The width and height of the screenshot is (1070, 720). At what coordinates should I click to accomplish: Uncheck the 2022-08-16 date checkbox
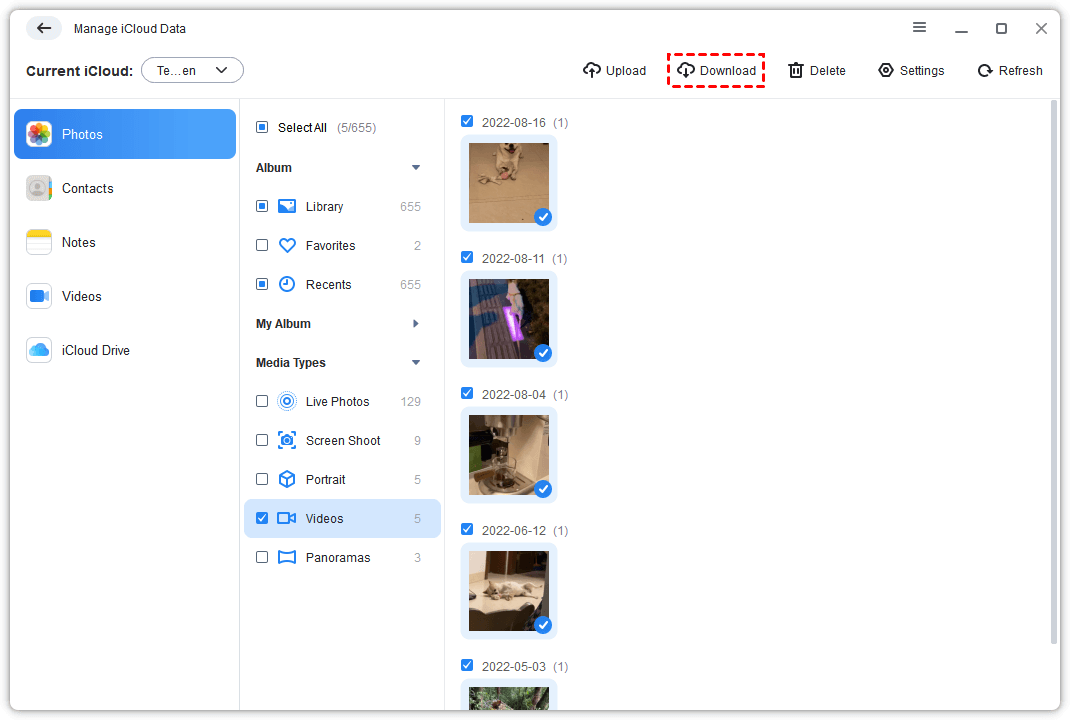pyautogui.click(x=467, y=121)
